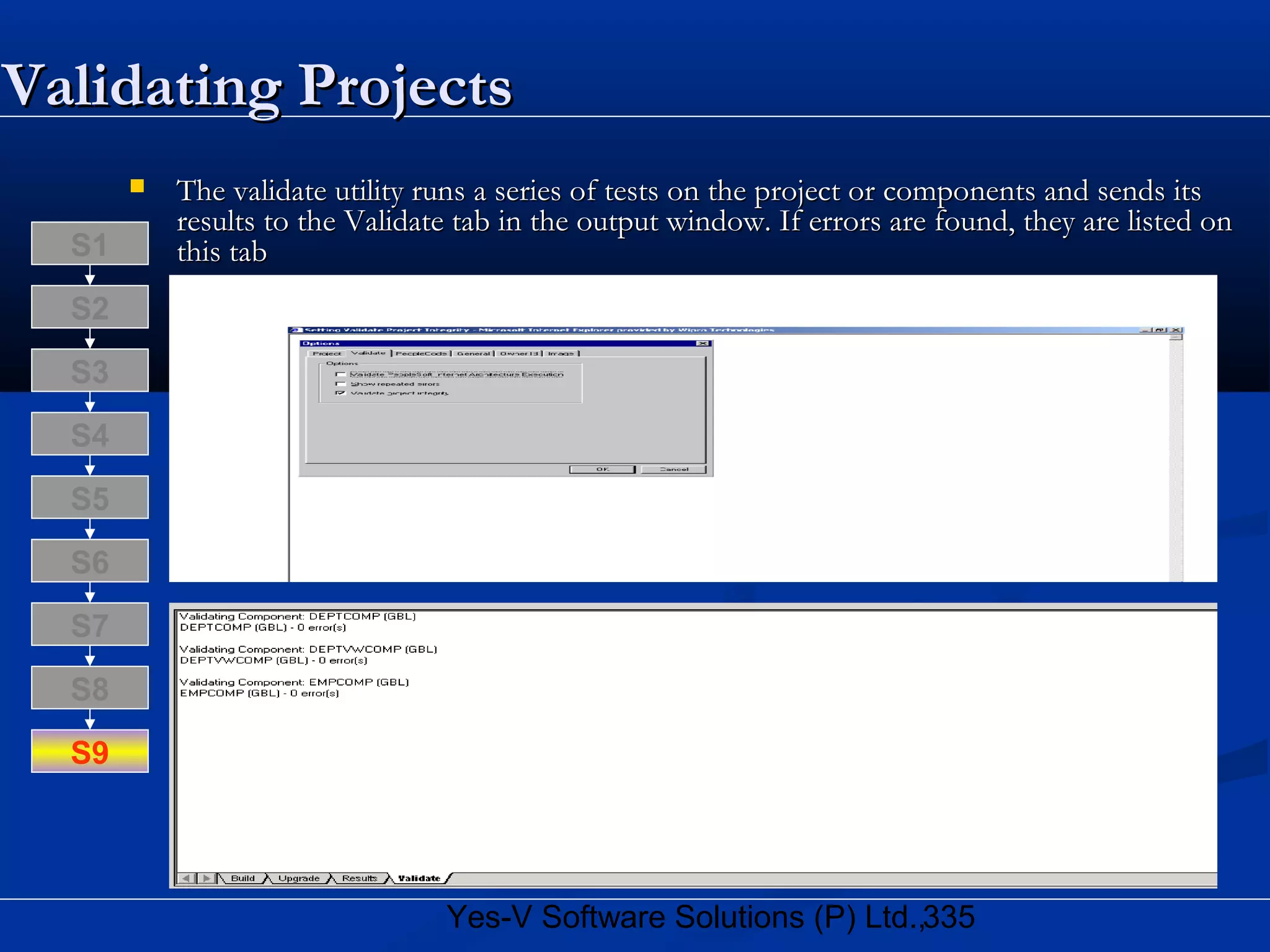Open the Owner Id tab in Options
Image resolution: width=1270 pixels, height=952 pixels.
519,353
